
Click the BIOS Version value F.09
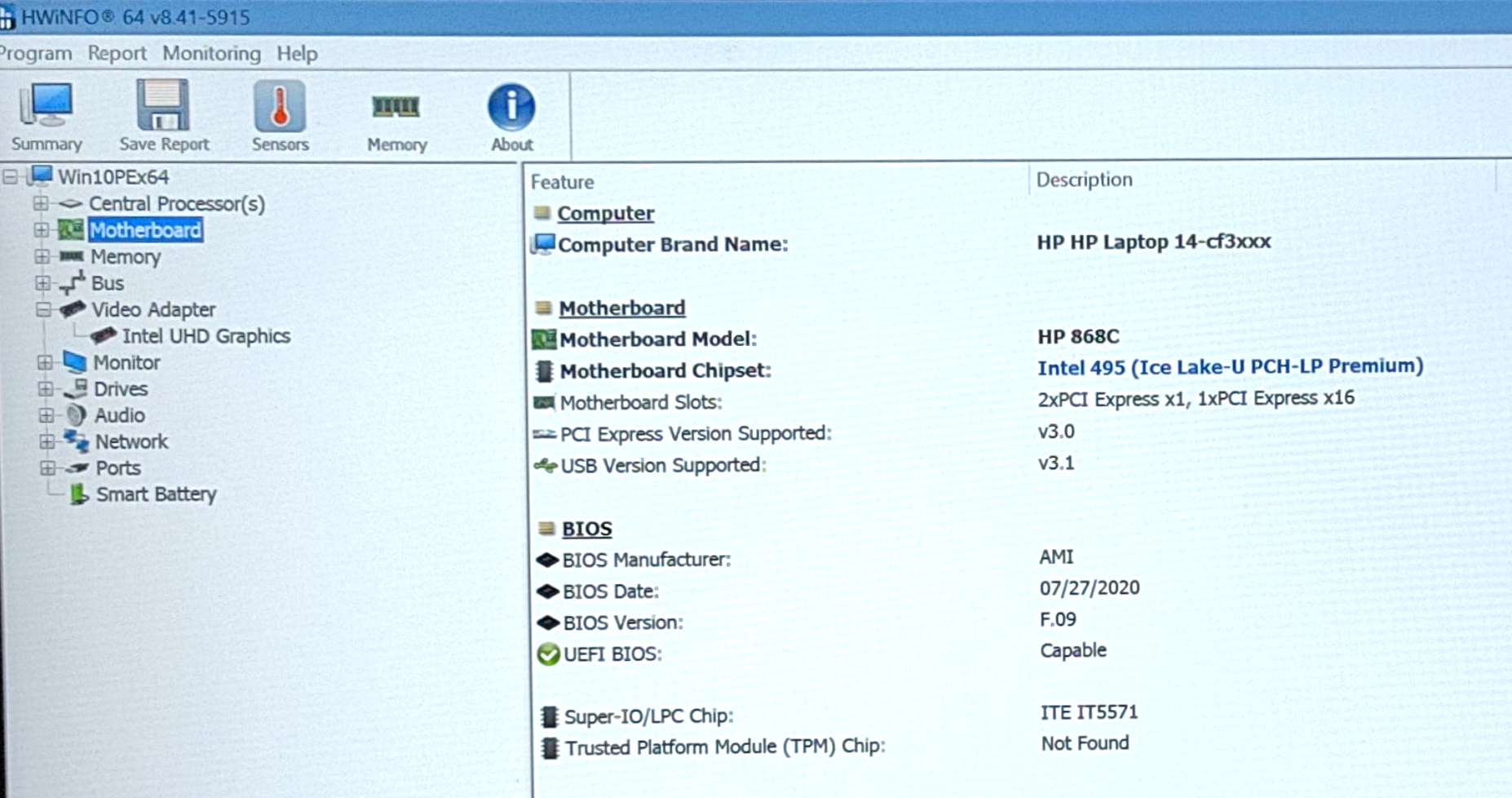(1058, 619)
